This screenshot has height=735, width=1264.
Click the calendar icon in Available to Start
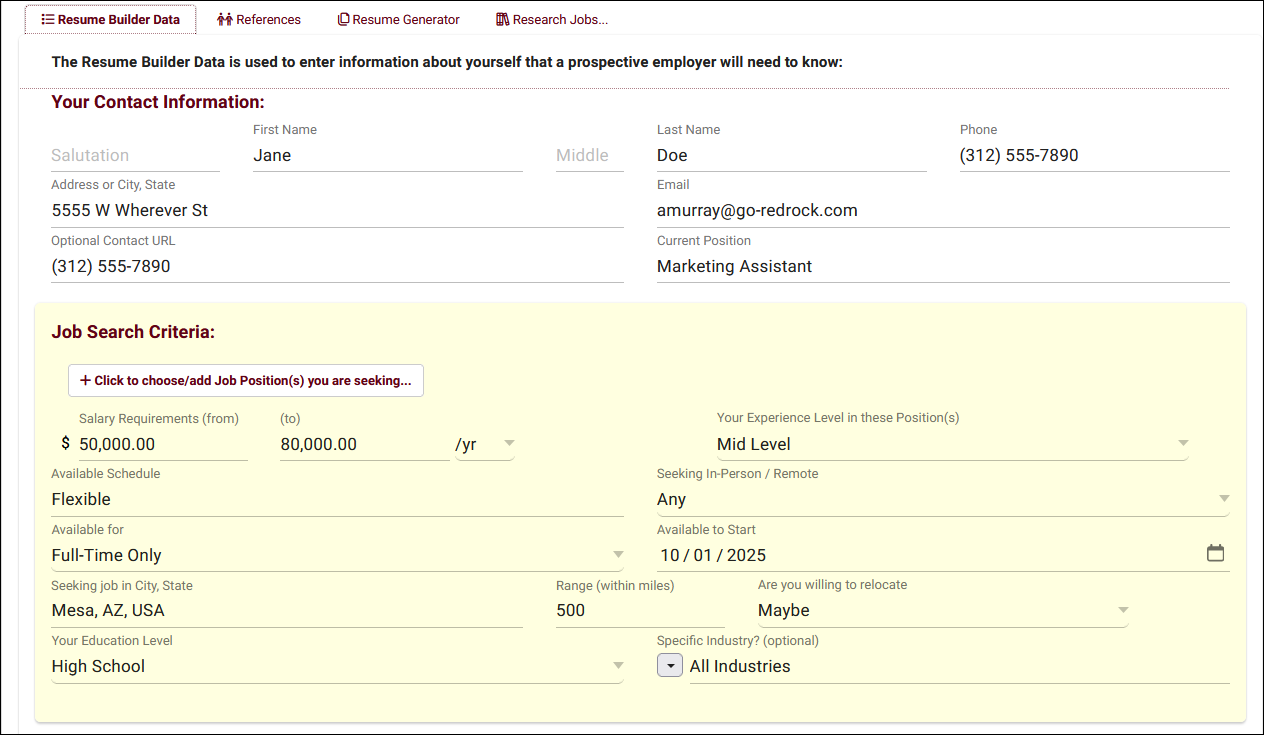coord(1215,554)
